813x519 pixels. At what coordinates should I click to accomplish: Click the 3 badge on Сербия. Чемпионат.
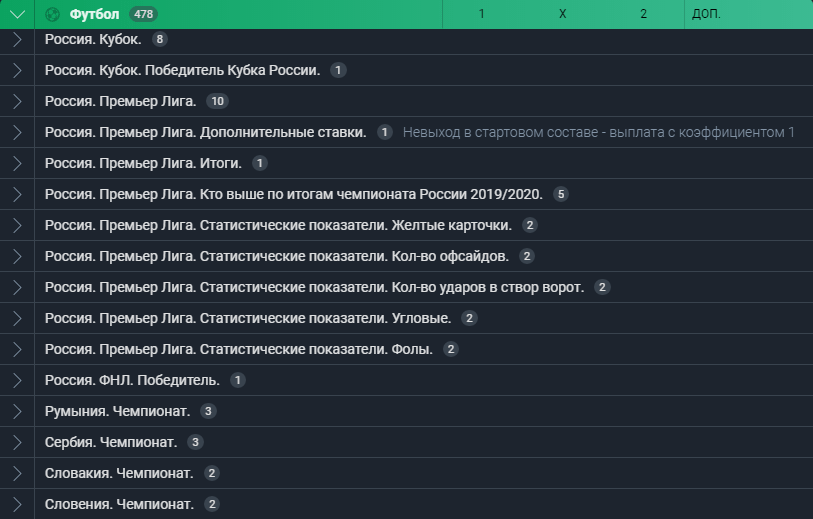195,442
